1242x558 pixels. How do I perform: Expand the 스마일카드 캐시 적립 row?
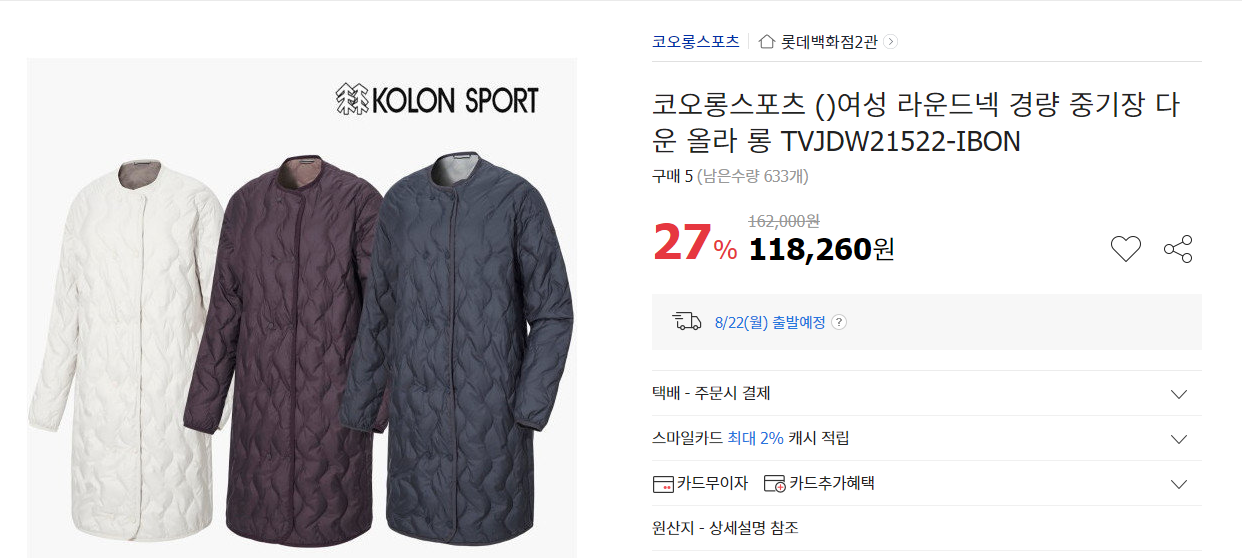click(926, 438)
